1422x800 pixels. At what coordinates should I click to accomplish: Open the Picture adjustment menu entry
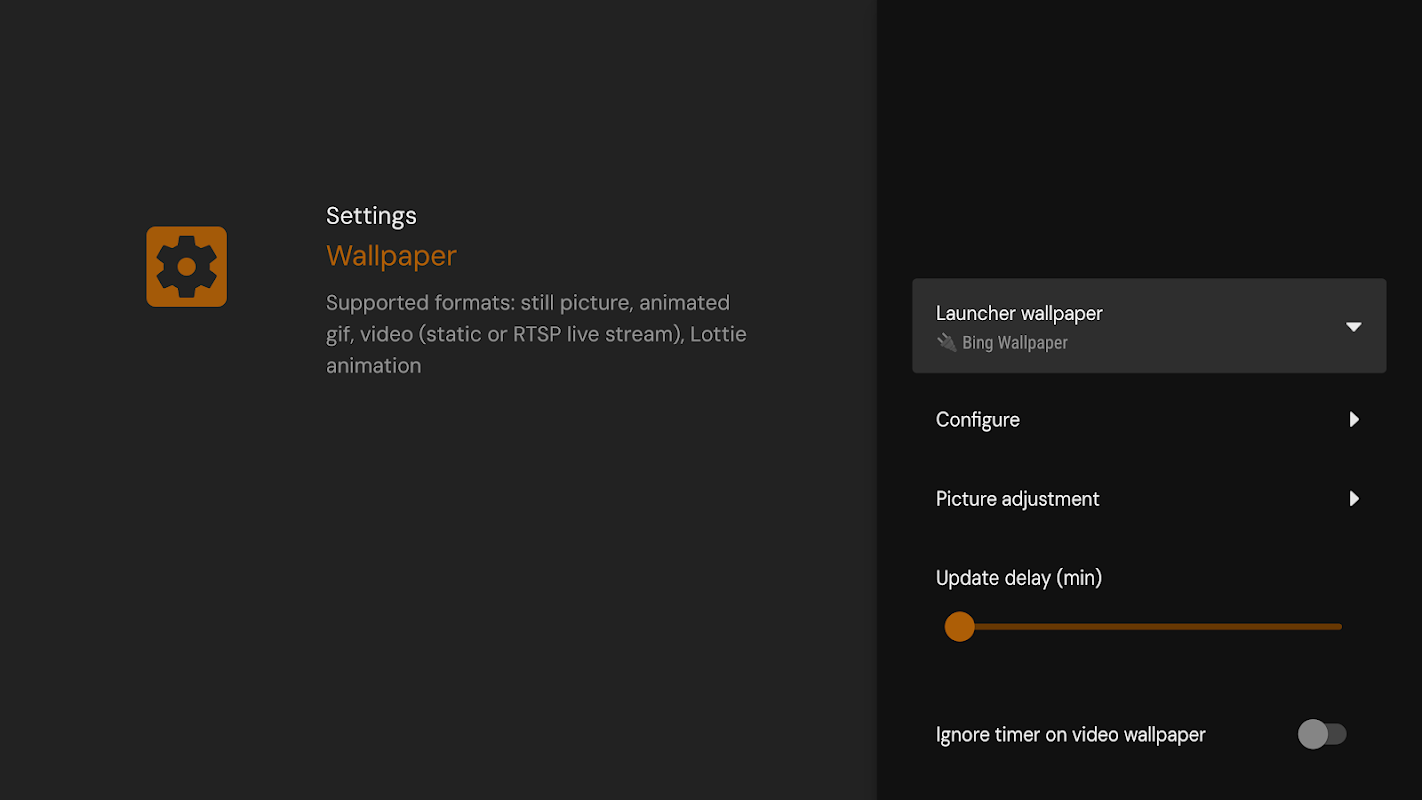point(1149,498)
